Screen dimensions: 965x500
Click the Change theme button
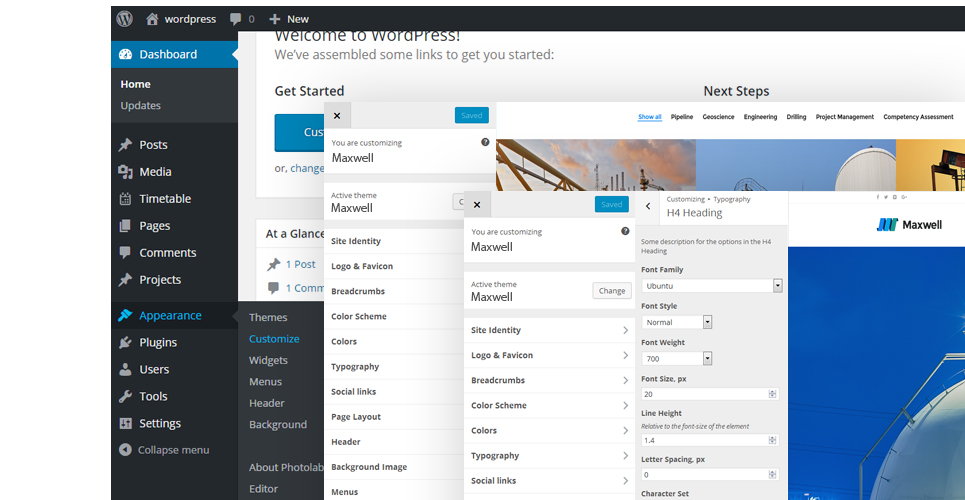tap(612, 291)
